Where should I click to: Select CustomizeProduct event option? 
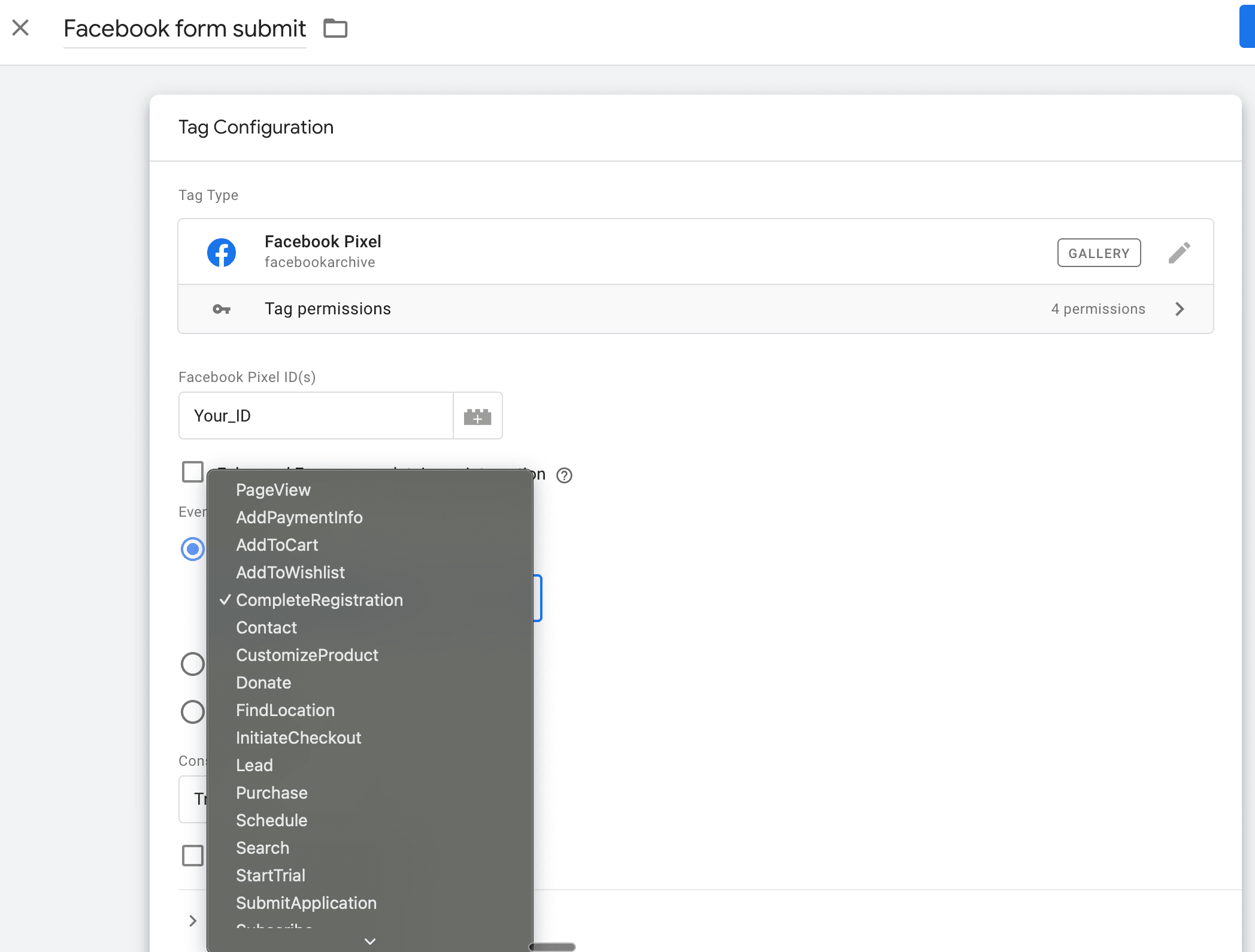click(x=370, y=655)
